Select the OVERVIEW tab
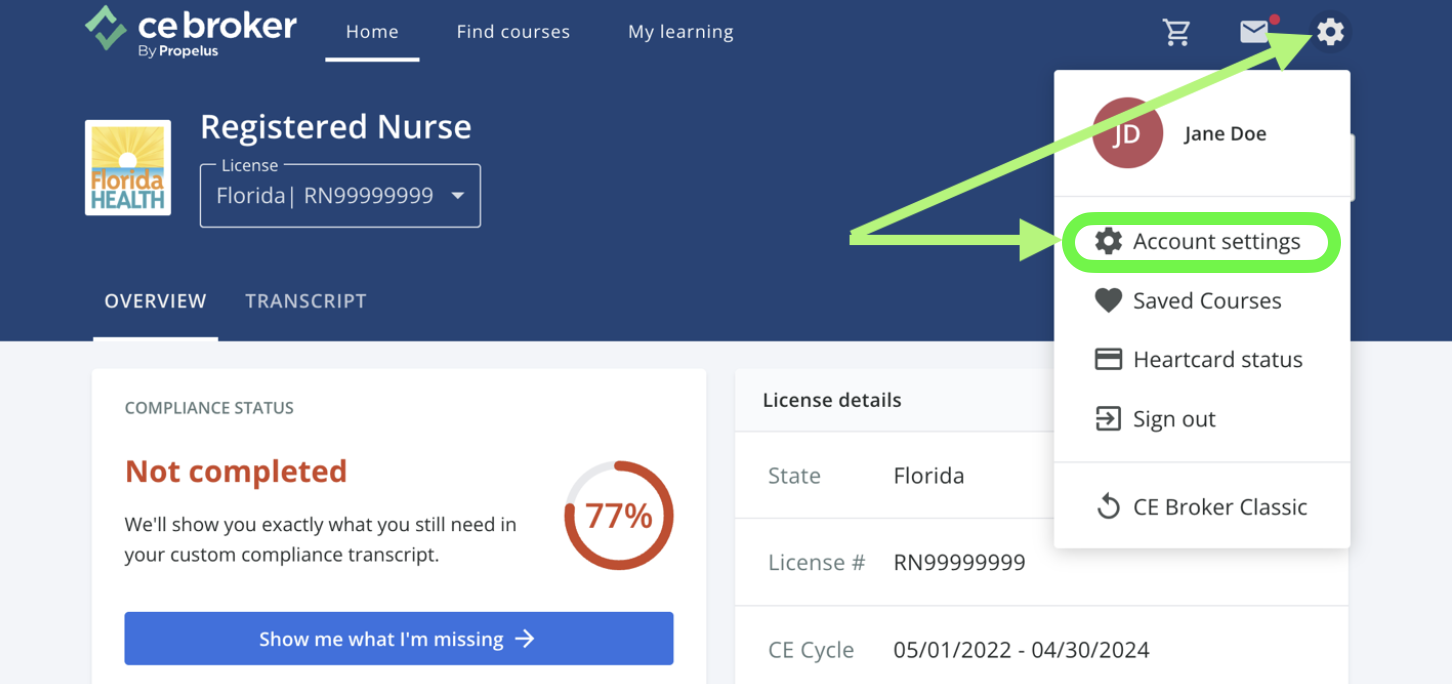 [x=155, y=300]
